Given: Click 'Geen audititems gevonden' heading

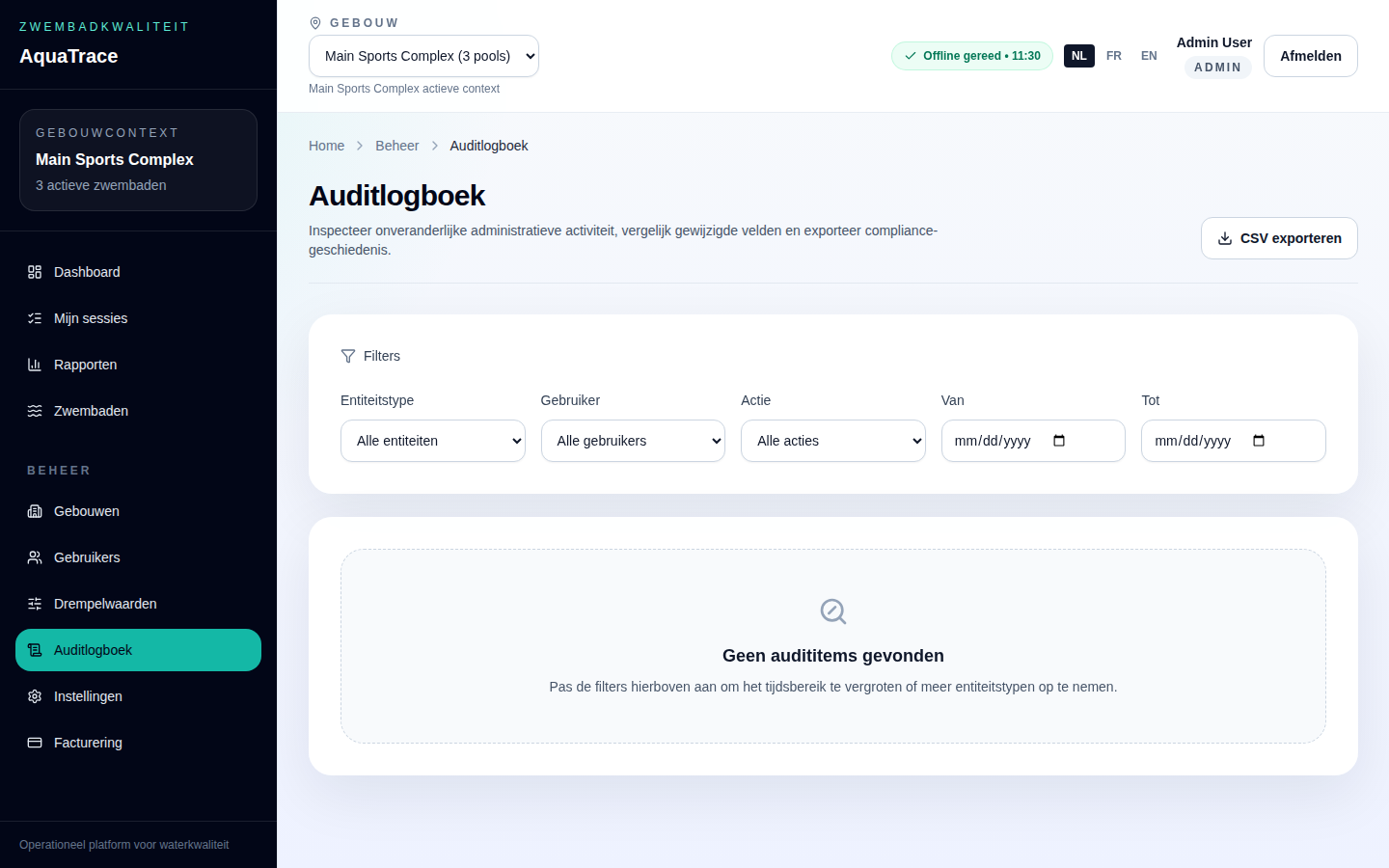Looking at the screenshot, I should (x=833, y=656).
